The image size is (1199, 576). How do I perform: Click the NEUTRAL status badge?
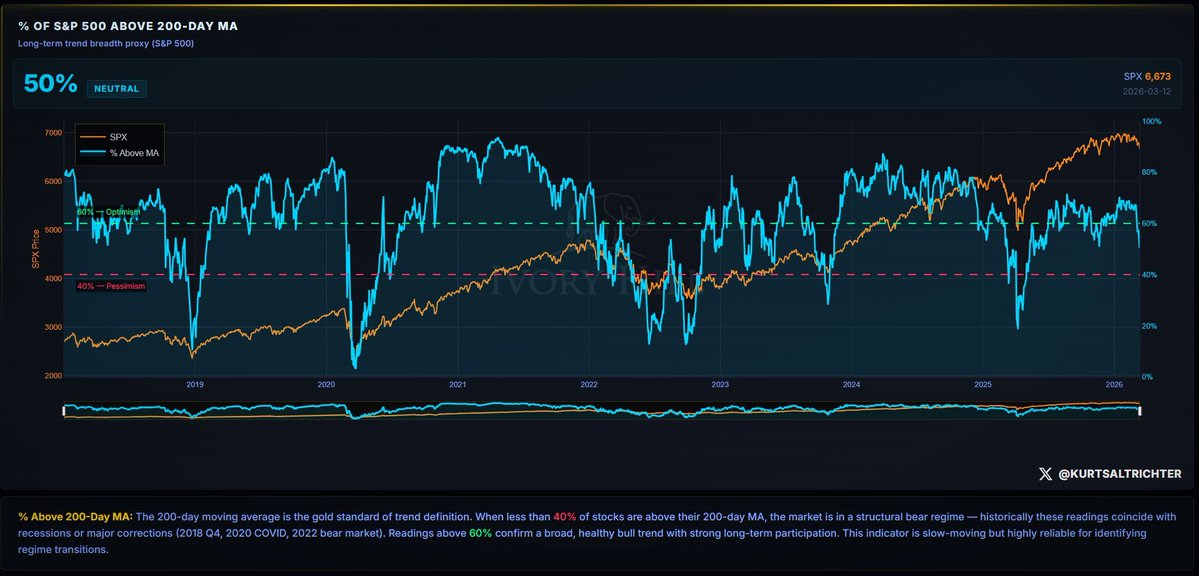(x=116, y=89)
